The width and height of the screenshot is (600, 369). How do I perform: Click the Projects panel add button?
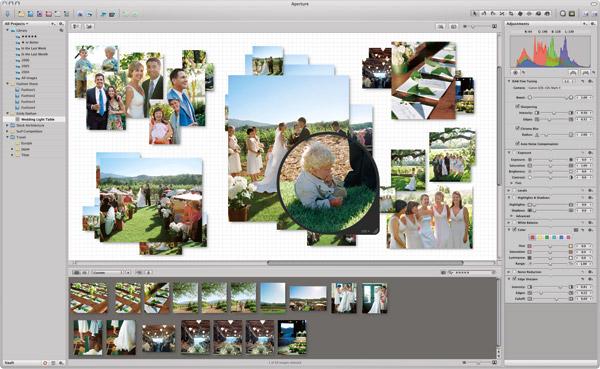point(53,24)
